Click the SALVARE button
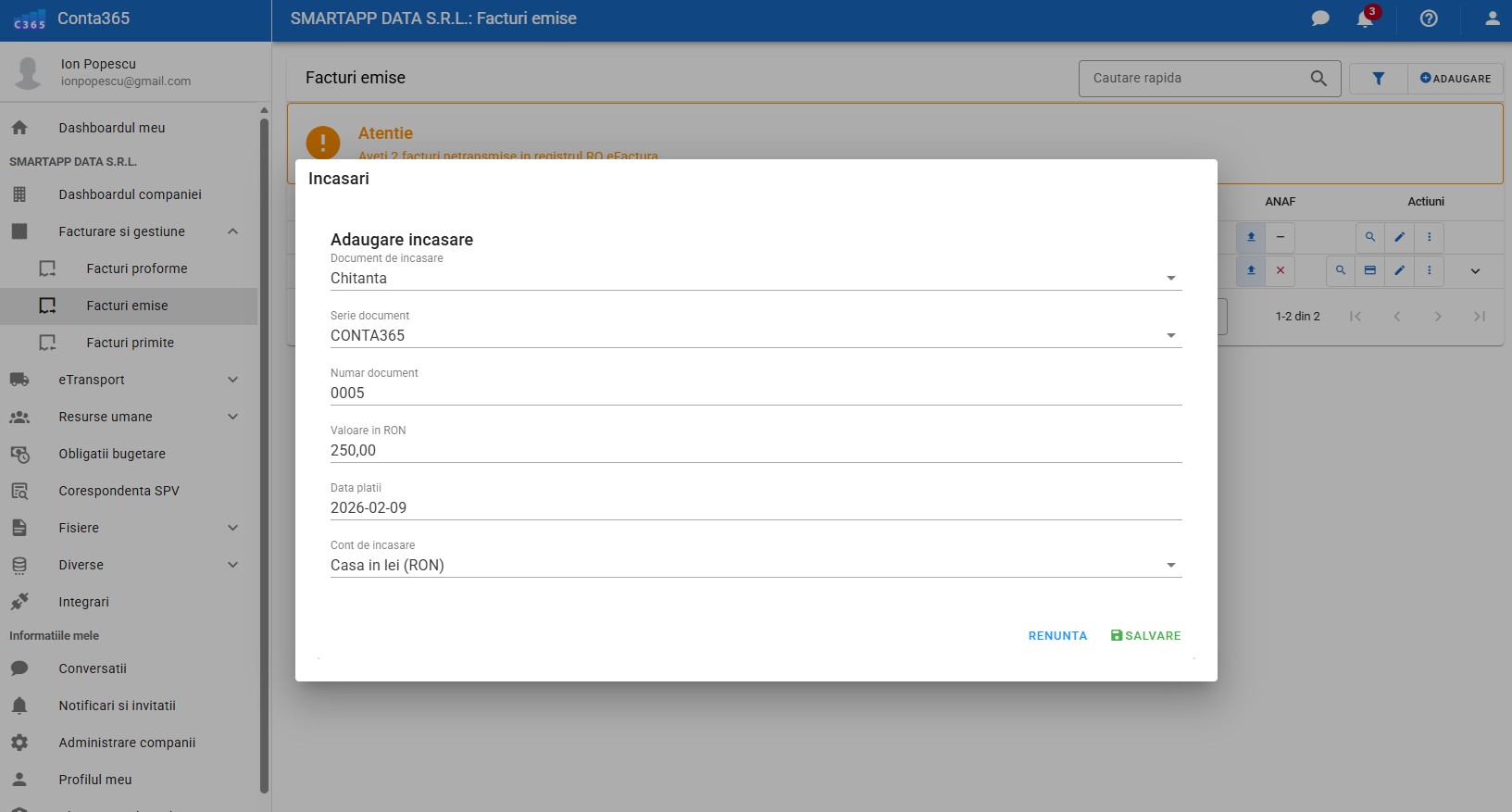 1145,636
